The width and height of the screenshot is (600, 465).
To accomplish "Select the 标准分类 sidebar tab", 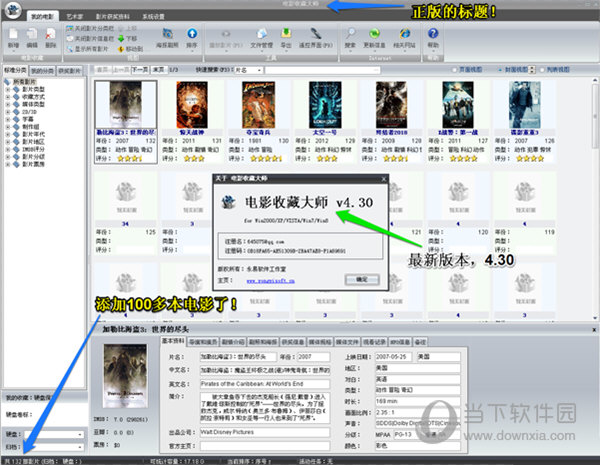I will 15,70.
